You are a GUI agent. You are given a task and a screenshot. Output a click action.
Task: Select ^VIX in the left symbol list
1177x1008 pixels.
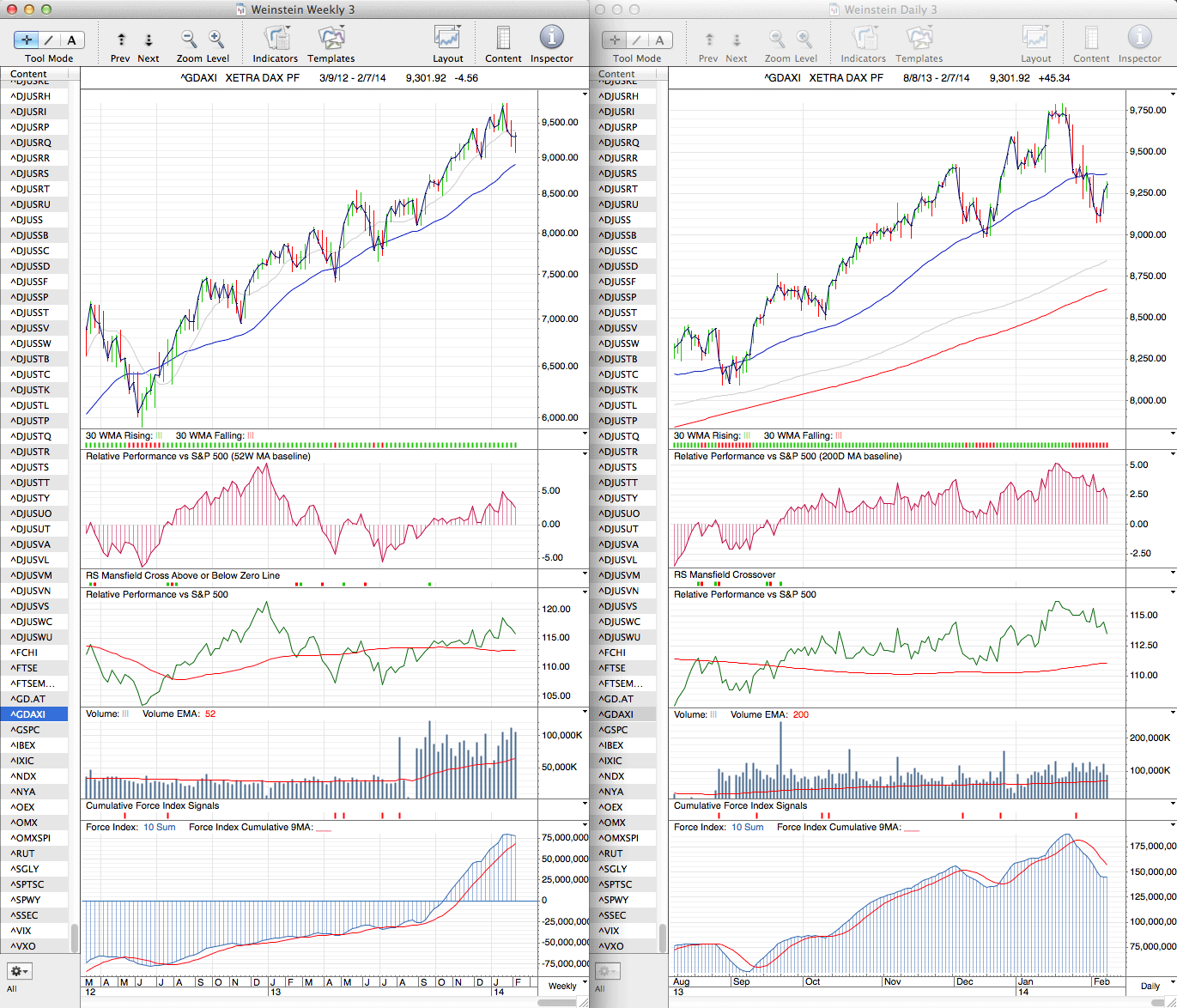point(34,931)
